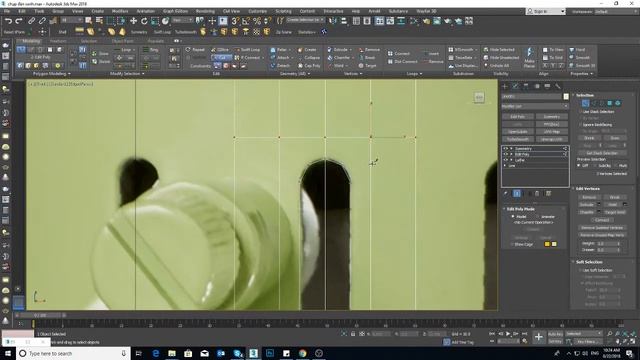Click the Cut tool in ribbon
Screen dimensions: 640x360
[222, 58]
